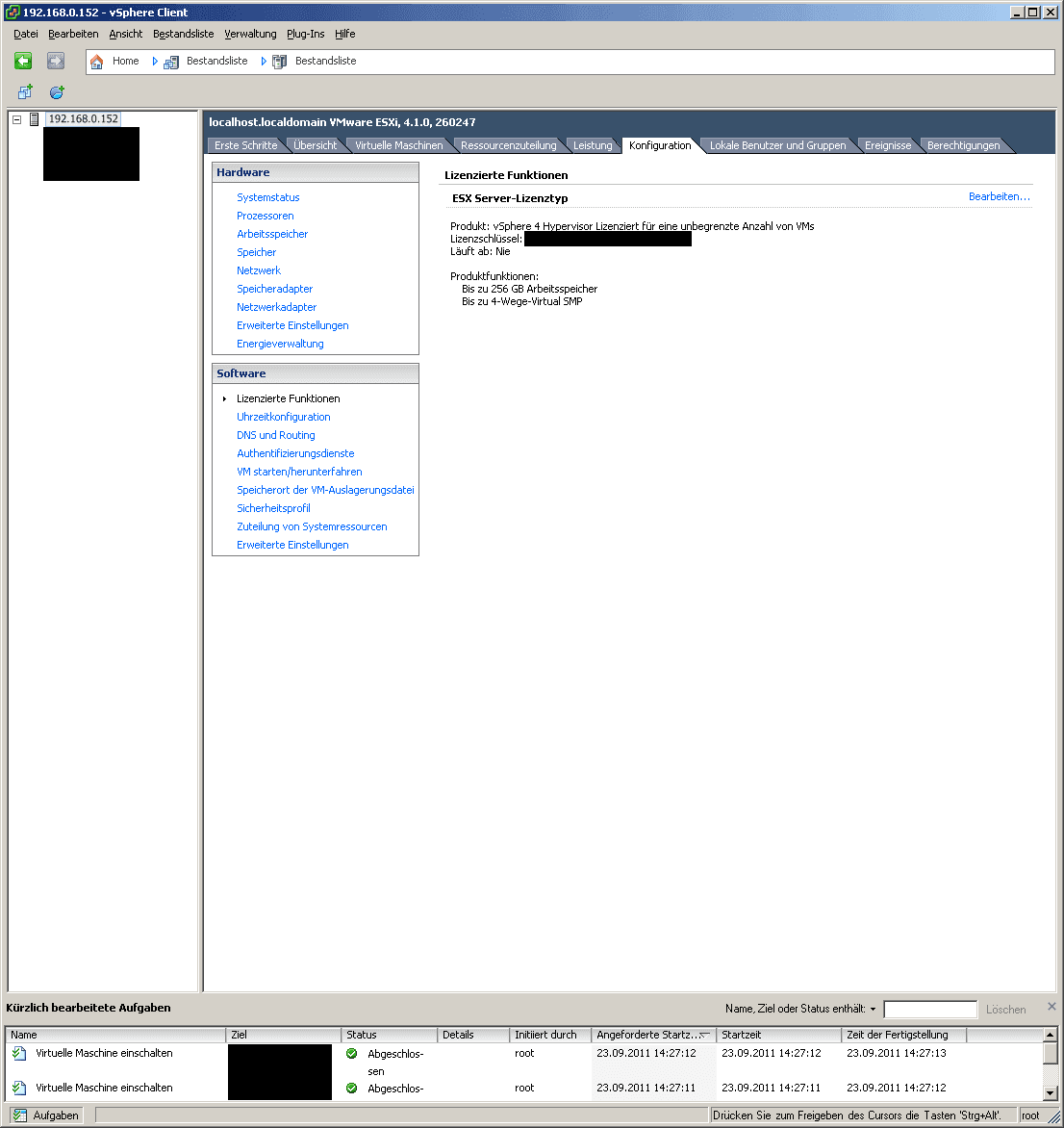The width and height of the screenshot is (1064, 1128).
Task: Click the globe toolbar icon with plus sign
Action: pos(57,92)
